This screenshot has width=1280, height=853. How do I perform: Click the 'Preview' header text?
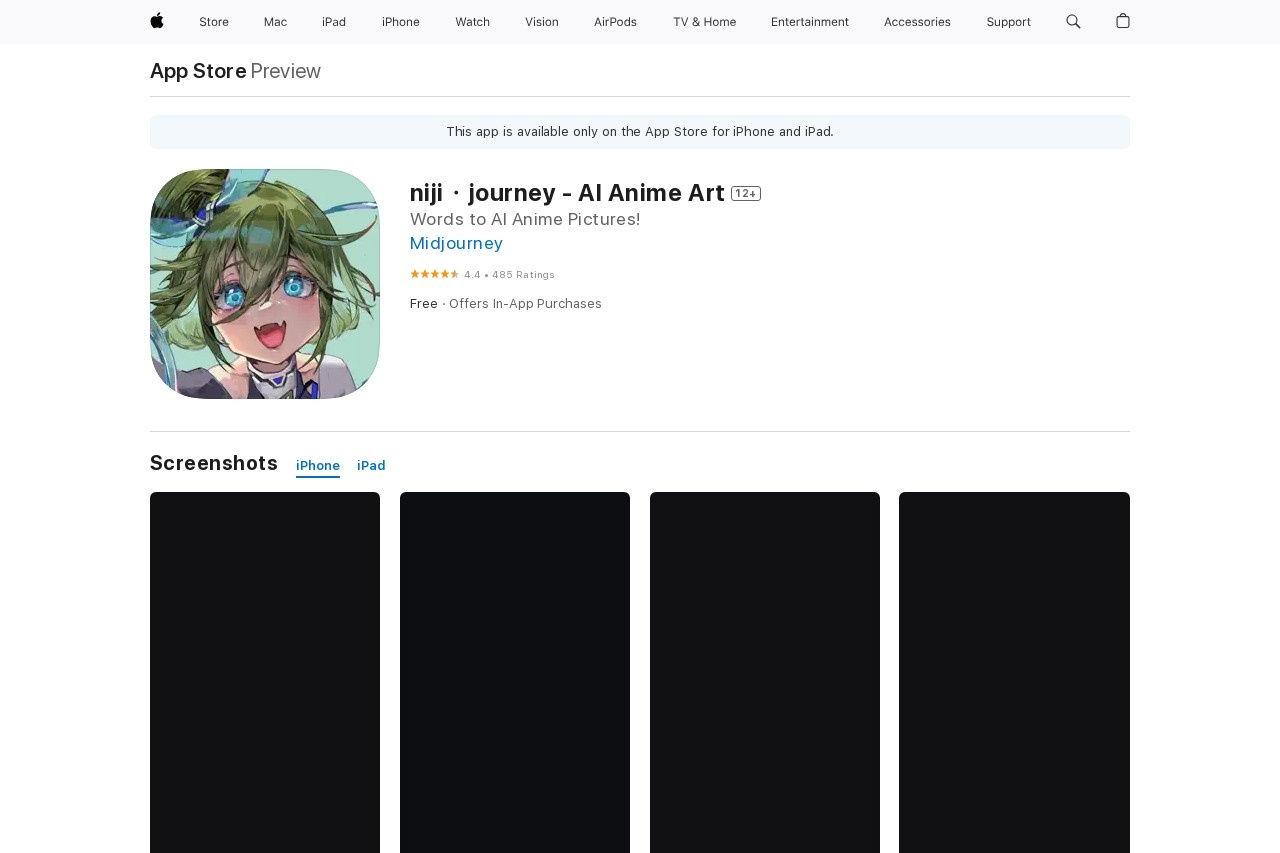tap(286, 71)
